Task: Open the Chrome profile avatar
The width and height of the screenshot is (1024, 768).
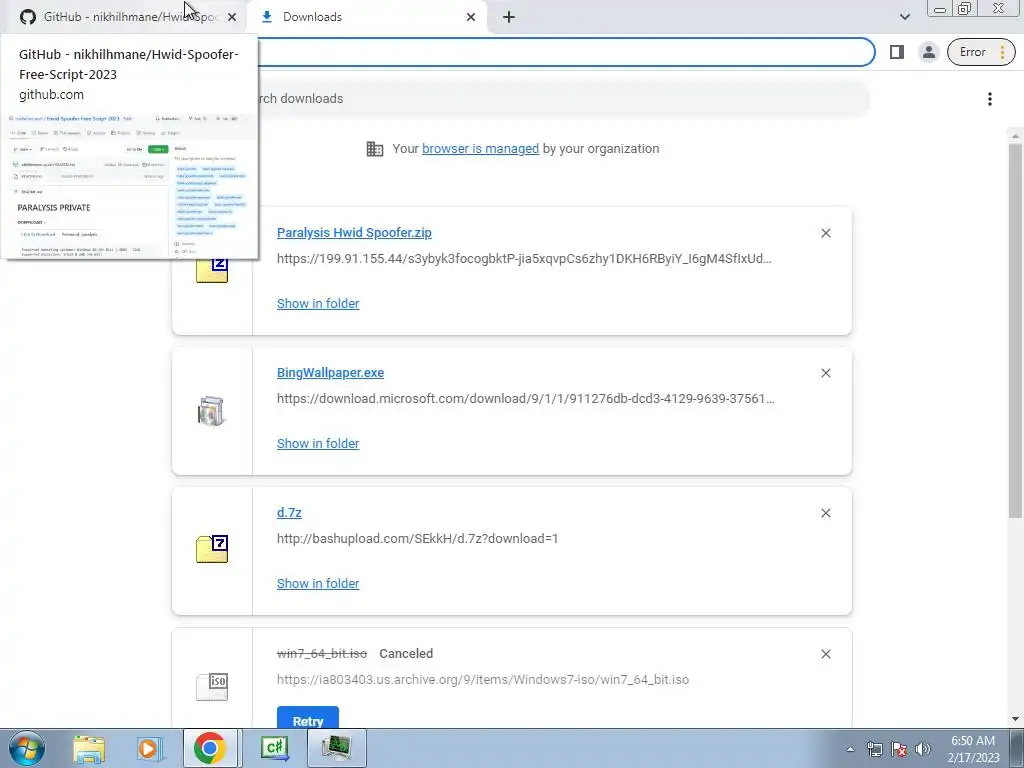Action: (x=928, y=52)
